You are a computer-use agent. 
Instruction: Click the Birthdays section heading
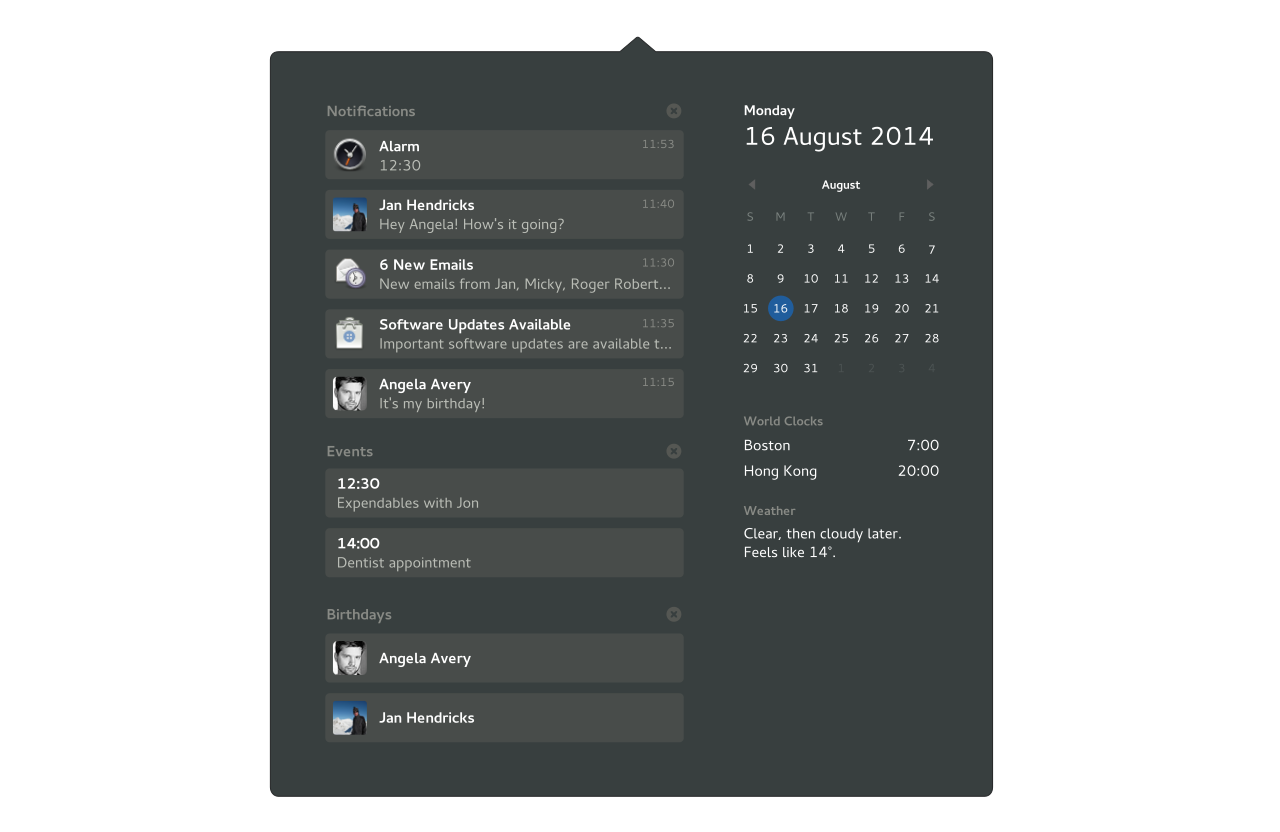359,614
